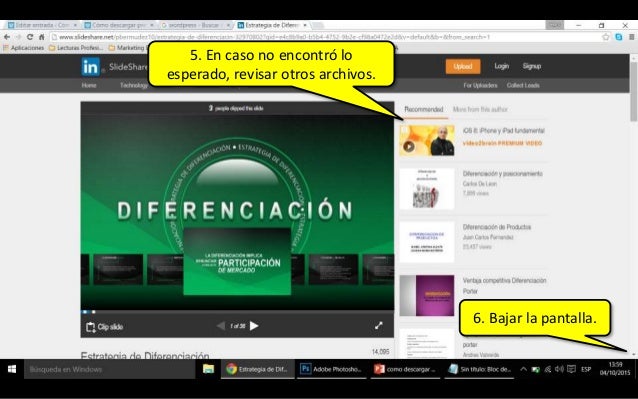
Task: Open the purple Ventaja competitiva thumbnail
Action: 427,296
